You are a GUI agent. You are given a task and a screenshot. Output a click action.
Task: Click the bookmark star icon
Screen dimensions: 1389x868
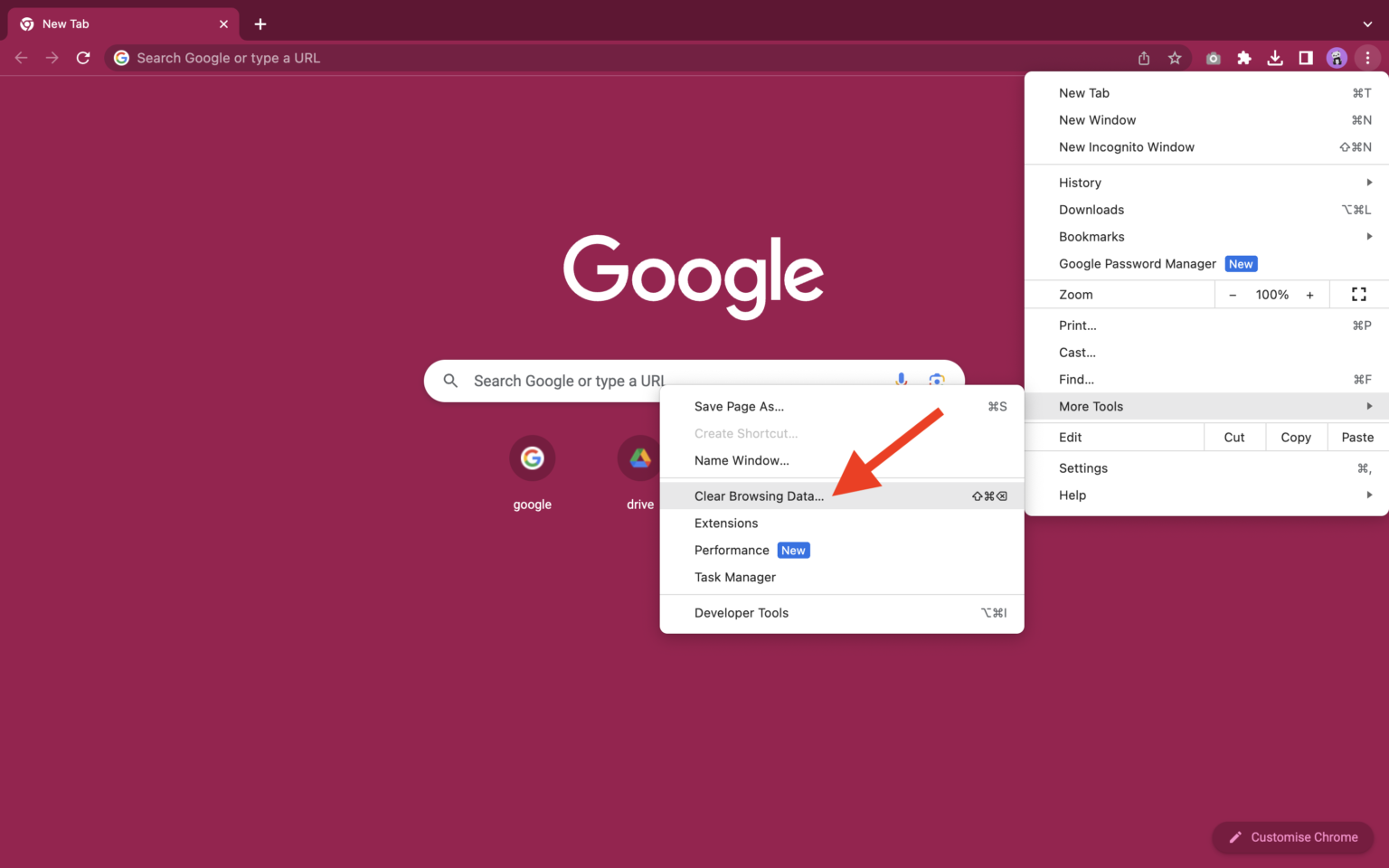(1175, 58)
